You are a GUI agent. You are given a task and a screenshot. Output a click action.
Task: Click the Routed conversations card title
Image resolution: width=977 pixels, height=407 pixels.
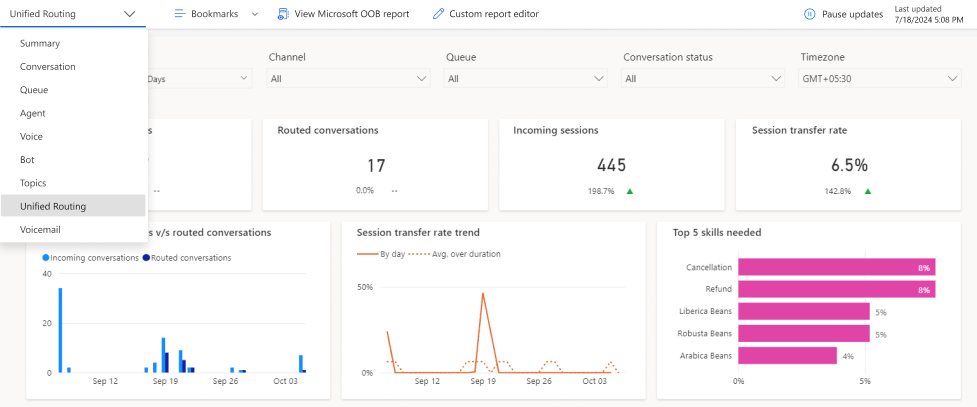[328, 130]
